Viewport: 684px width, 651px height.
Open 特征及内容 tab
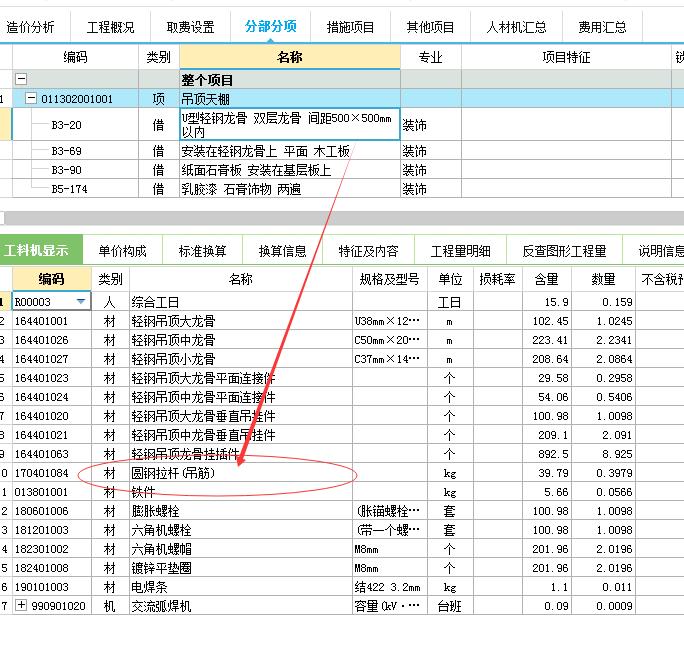pos(369,251)
